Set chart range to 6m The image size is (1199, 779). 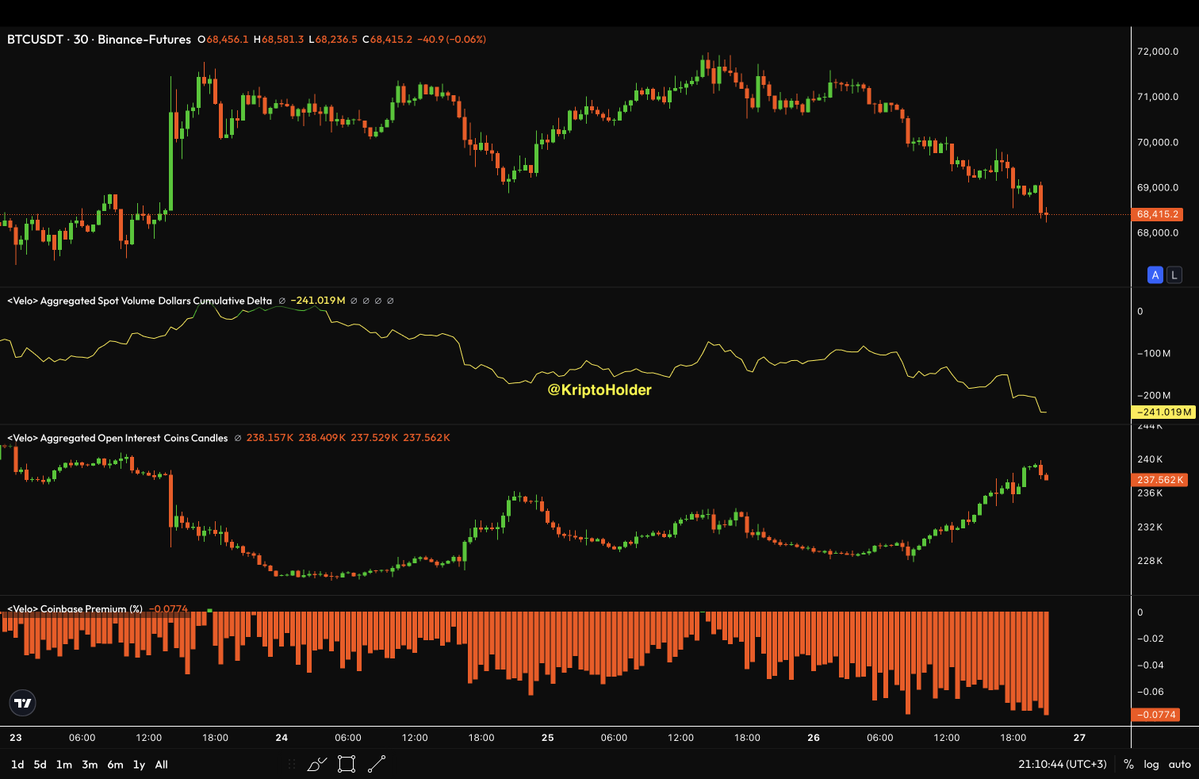[115, 764]
